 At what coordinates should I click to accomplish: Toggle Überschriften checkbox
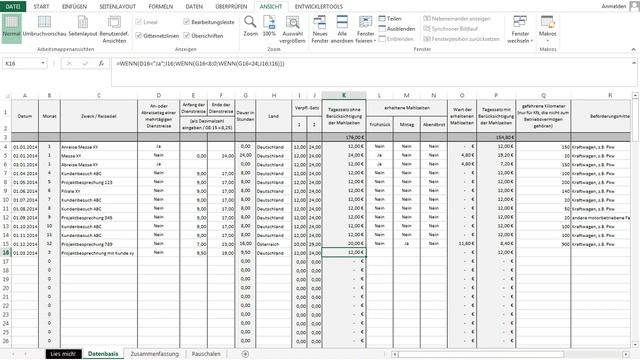click(186, 36)
